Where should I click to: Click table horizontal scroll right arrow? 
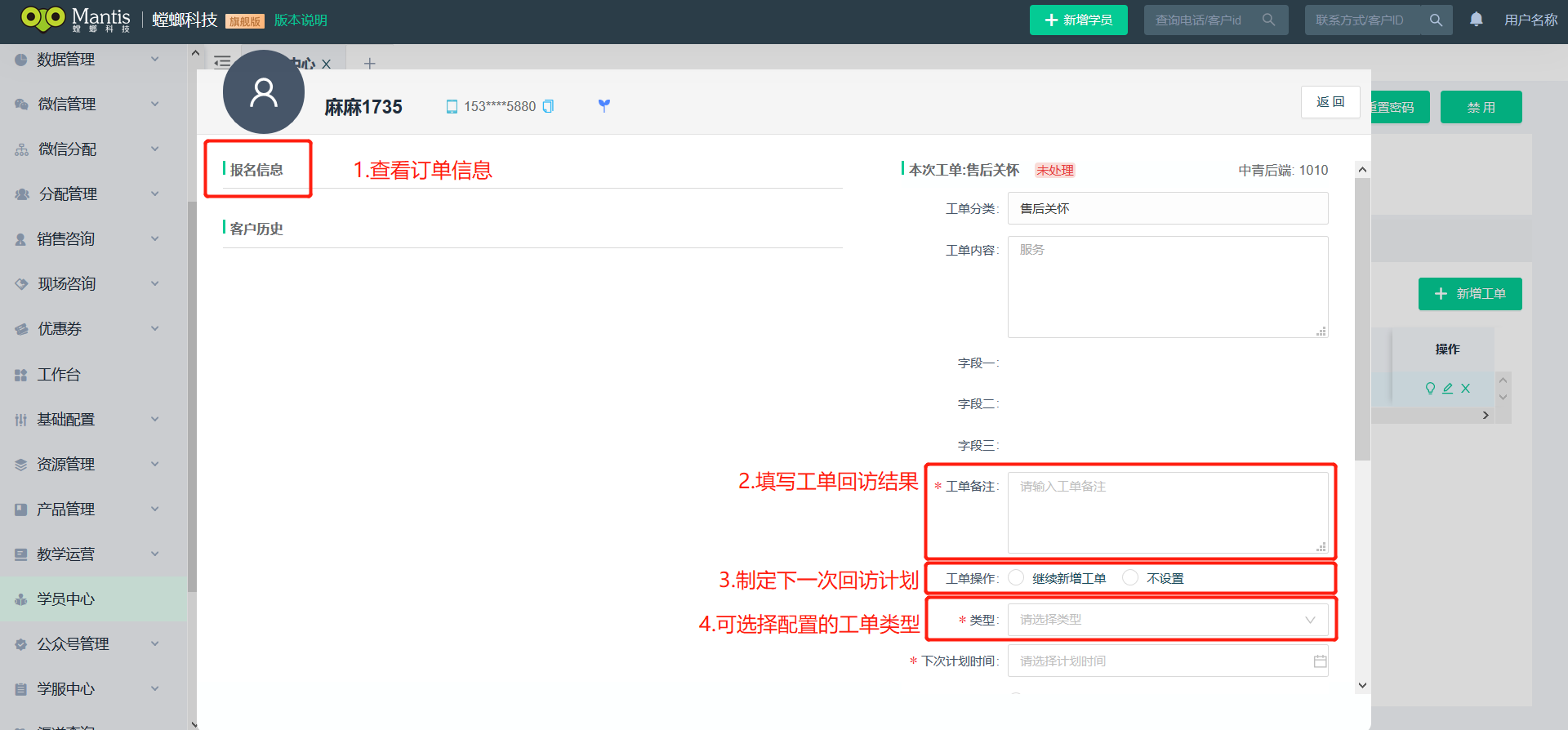(x=1486, y=416)
